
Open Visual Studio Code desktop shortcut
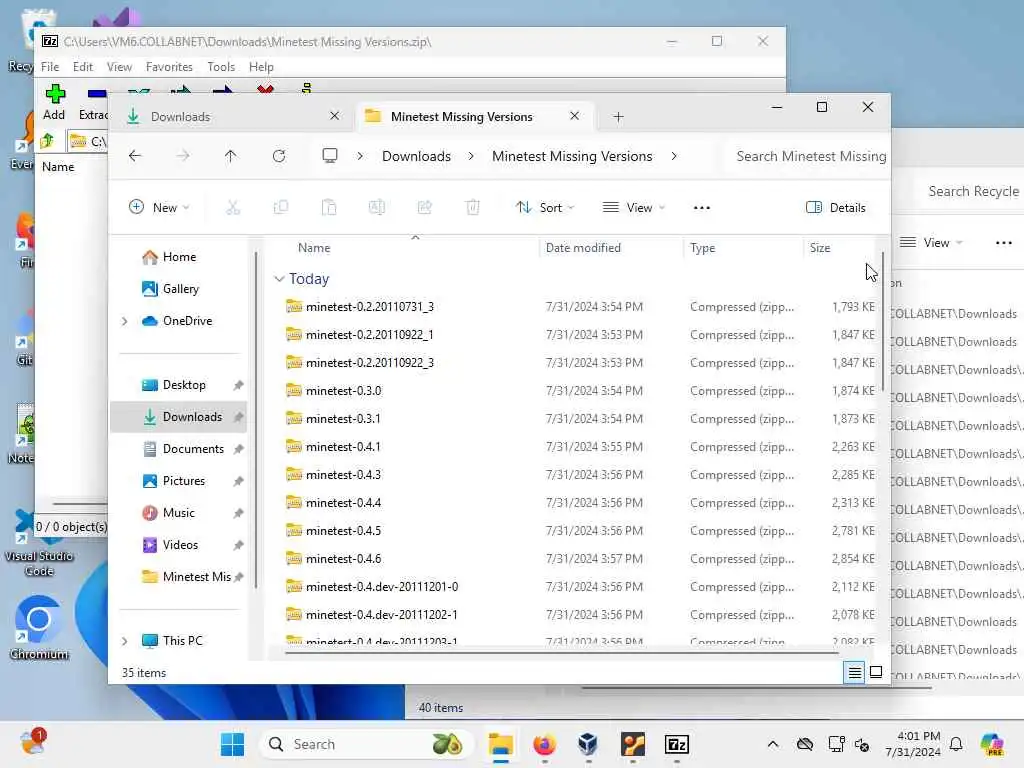click(39, 543)
